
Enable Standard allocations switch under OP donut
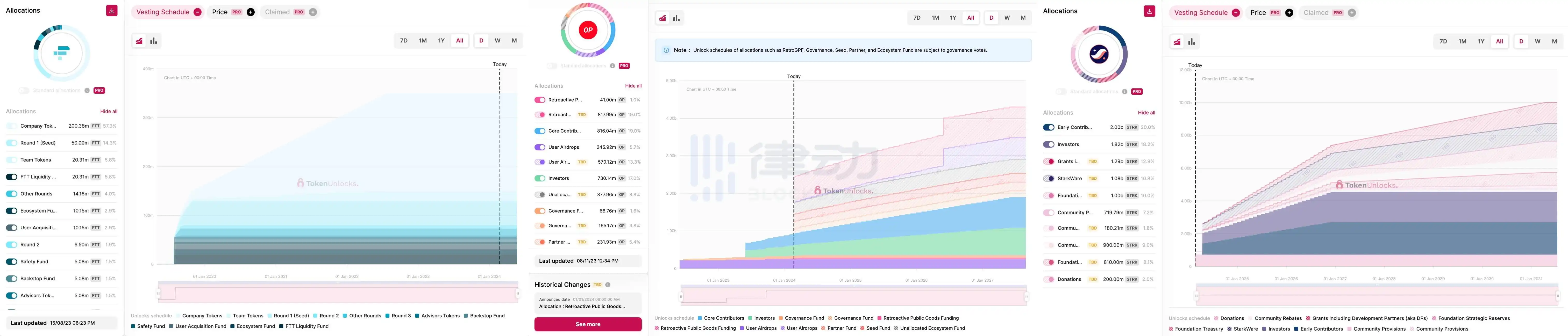click(x=552, y=66)
